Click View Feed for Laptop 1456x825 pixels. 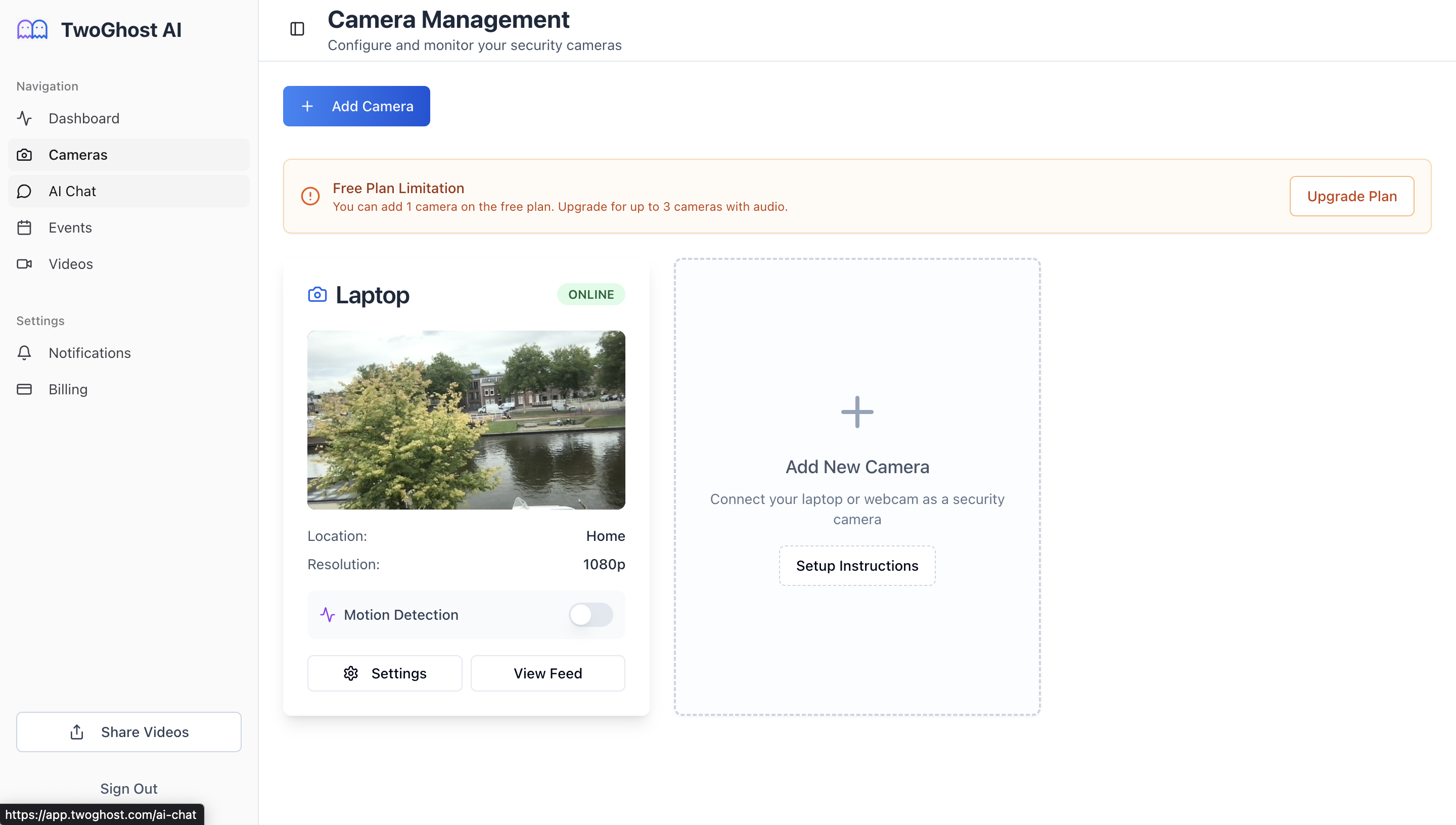click(x=548, y=673)
